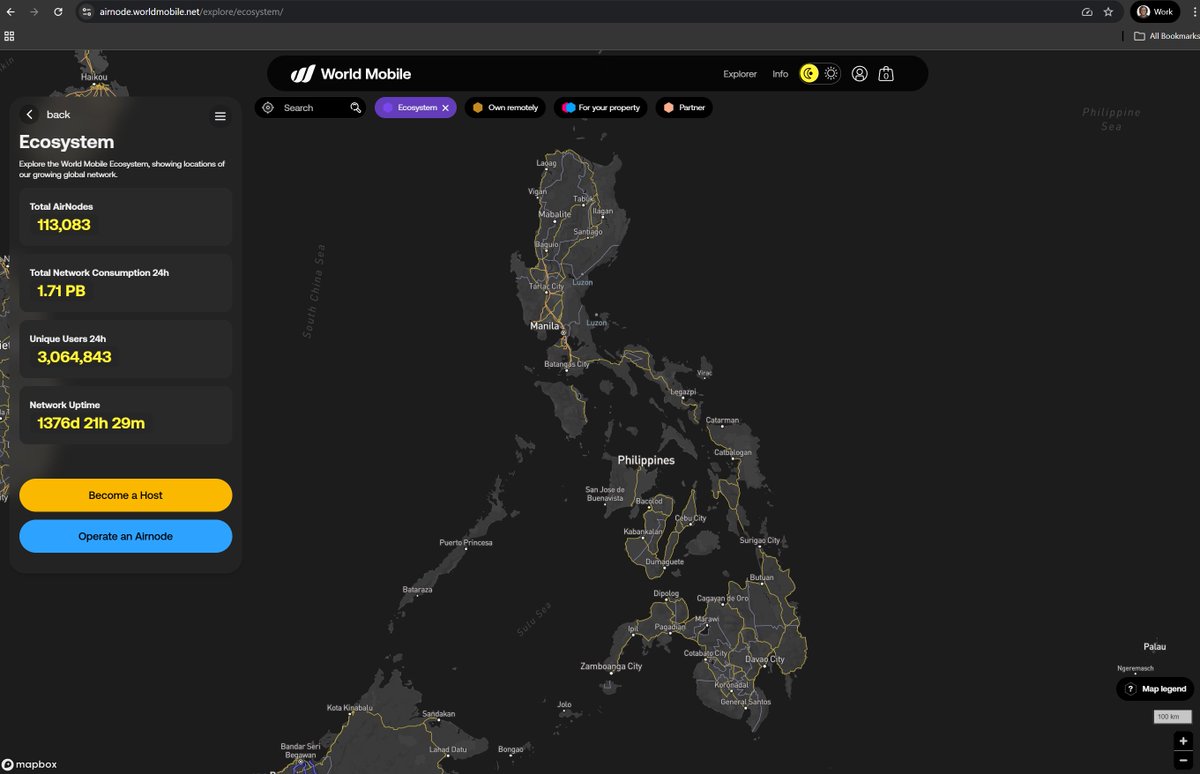This screenshot has height=774, width=1200.
Task: Click the Become a Host button
Action: [126, 495]
